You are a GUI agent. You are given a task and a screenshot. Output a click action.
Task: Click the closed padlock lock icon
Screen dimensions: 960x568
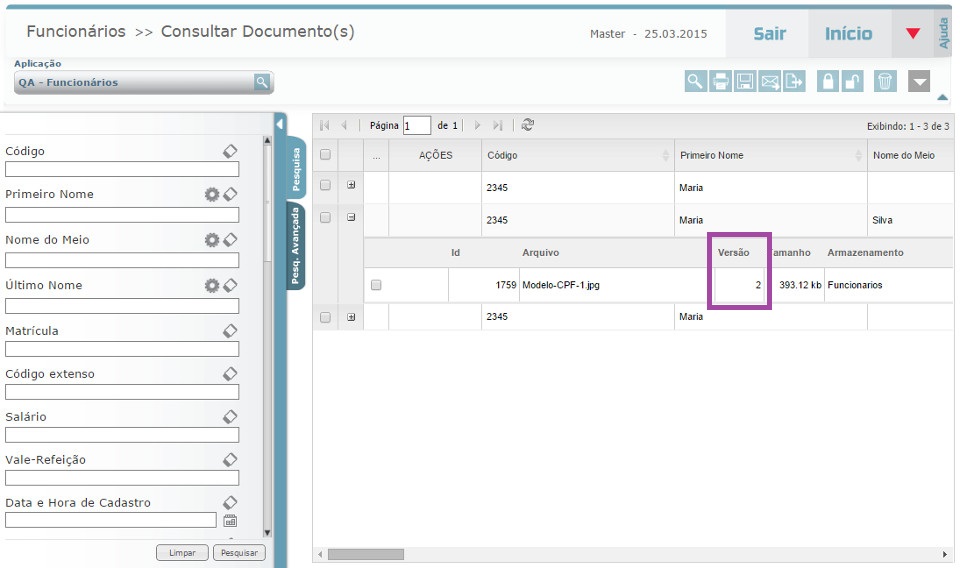point(828,82)
